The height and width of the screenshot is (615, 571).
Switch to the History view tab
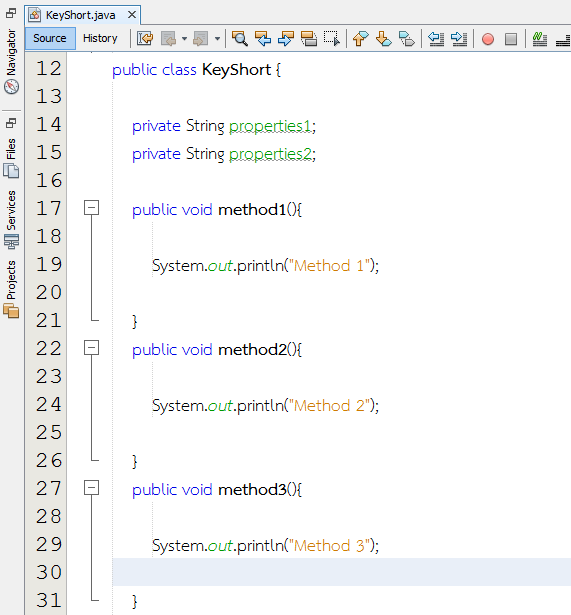(x=100, y=38)
